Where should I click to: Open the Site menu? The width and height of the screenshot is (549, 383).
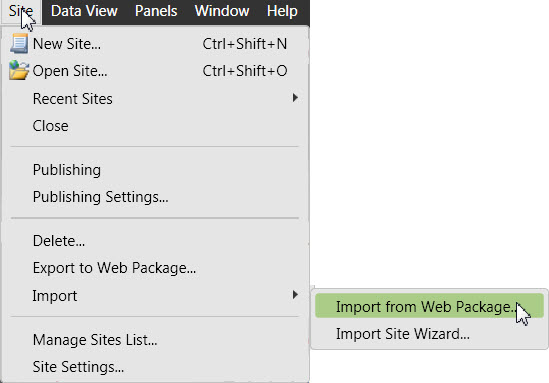tap(21, 11)
